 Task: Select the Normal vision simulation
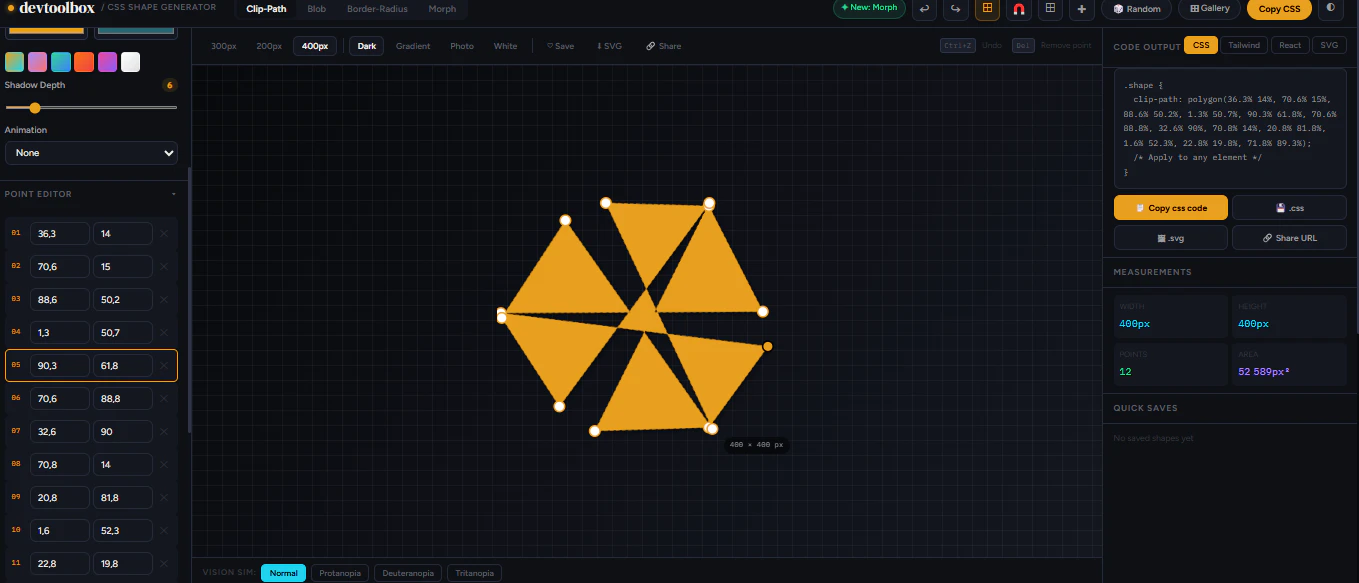click(x=284, y=573)
